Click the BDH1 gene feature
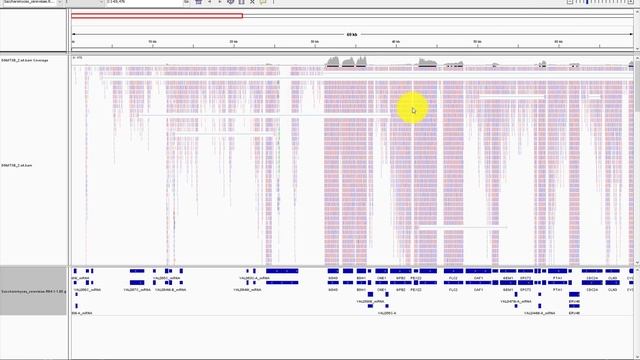Screen dimensions: 640x360 361,271
